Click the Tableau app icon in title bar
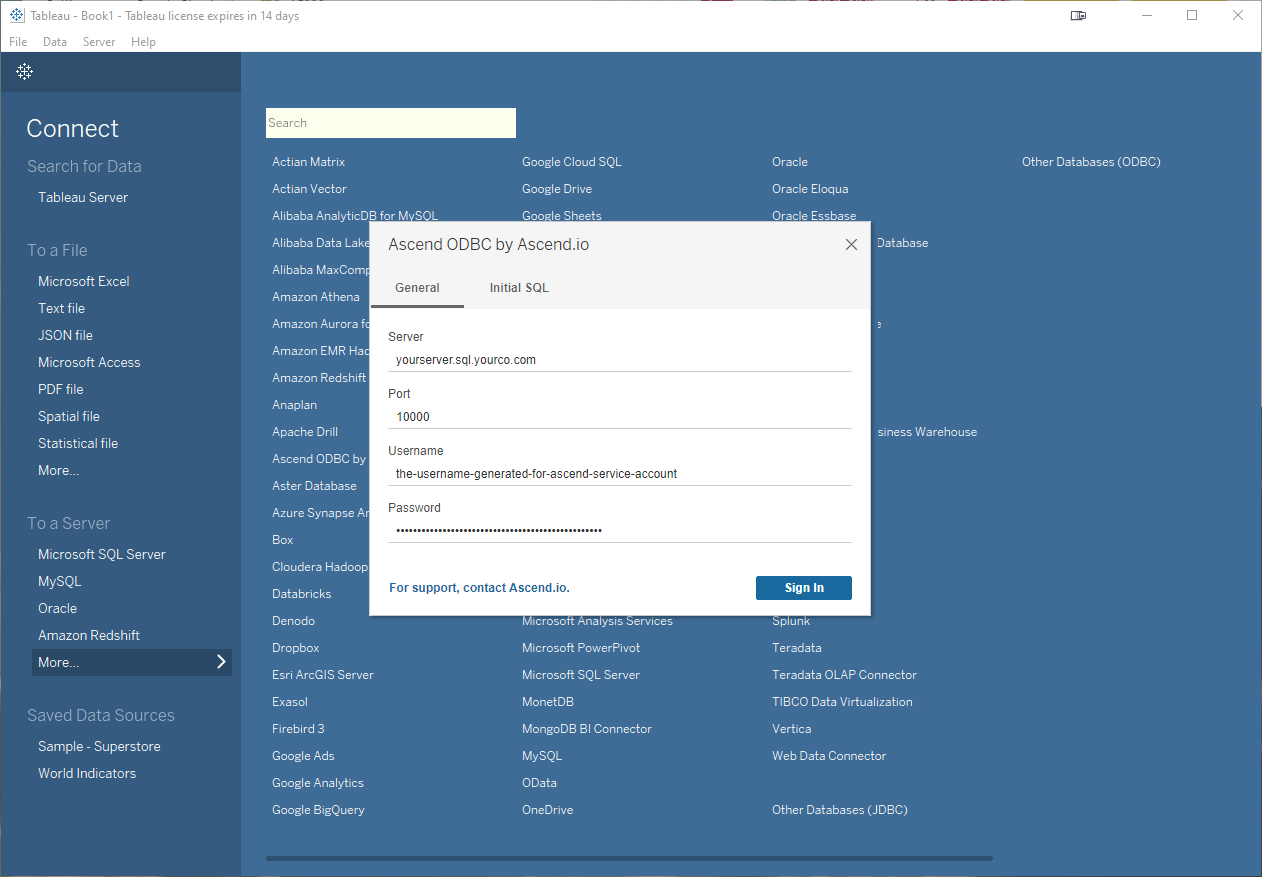The height and width of the screenshot is (877, 1262). [x=17, y=16]
